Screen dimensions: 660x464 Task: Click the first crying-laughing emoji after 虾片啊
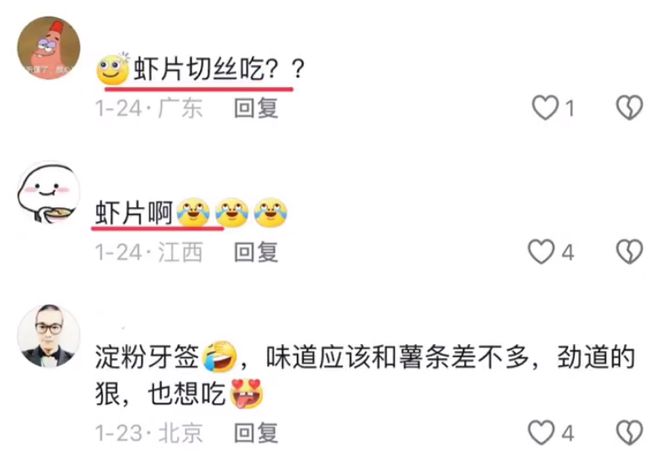click(x=193, y=212)
